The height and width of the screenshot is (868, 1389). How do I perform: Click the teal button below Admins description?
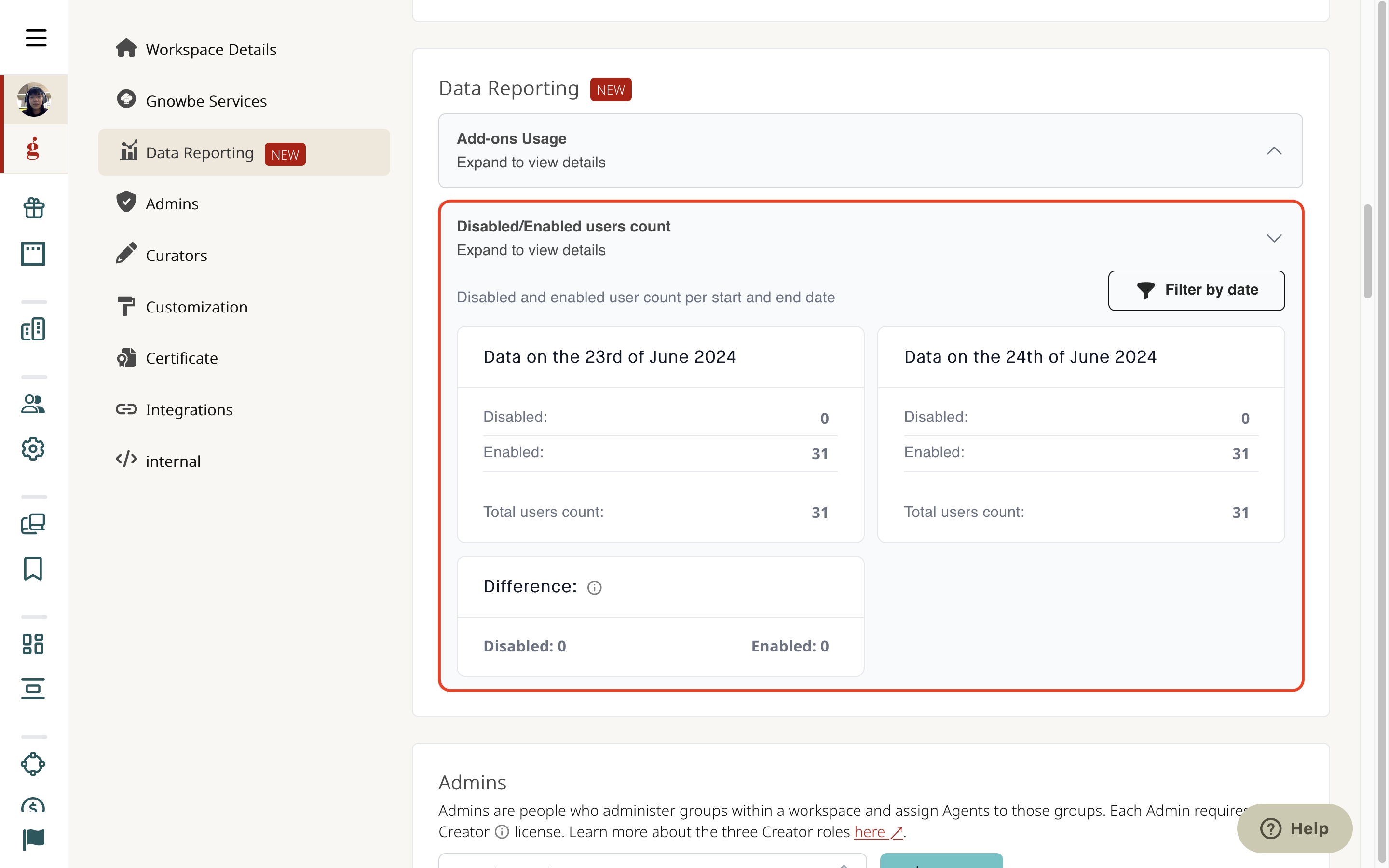[941, 861]
